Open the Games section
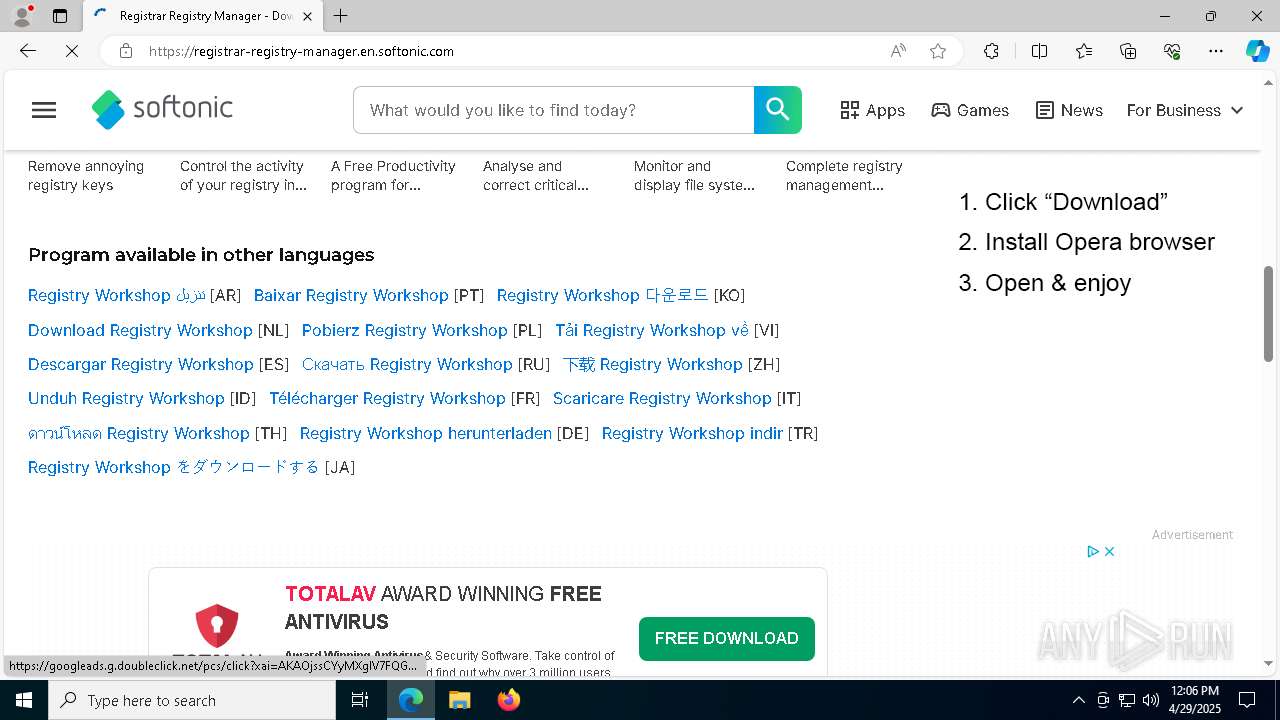The width and height of the screenshot is (1280, 720). 970,110
